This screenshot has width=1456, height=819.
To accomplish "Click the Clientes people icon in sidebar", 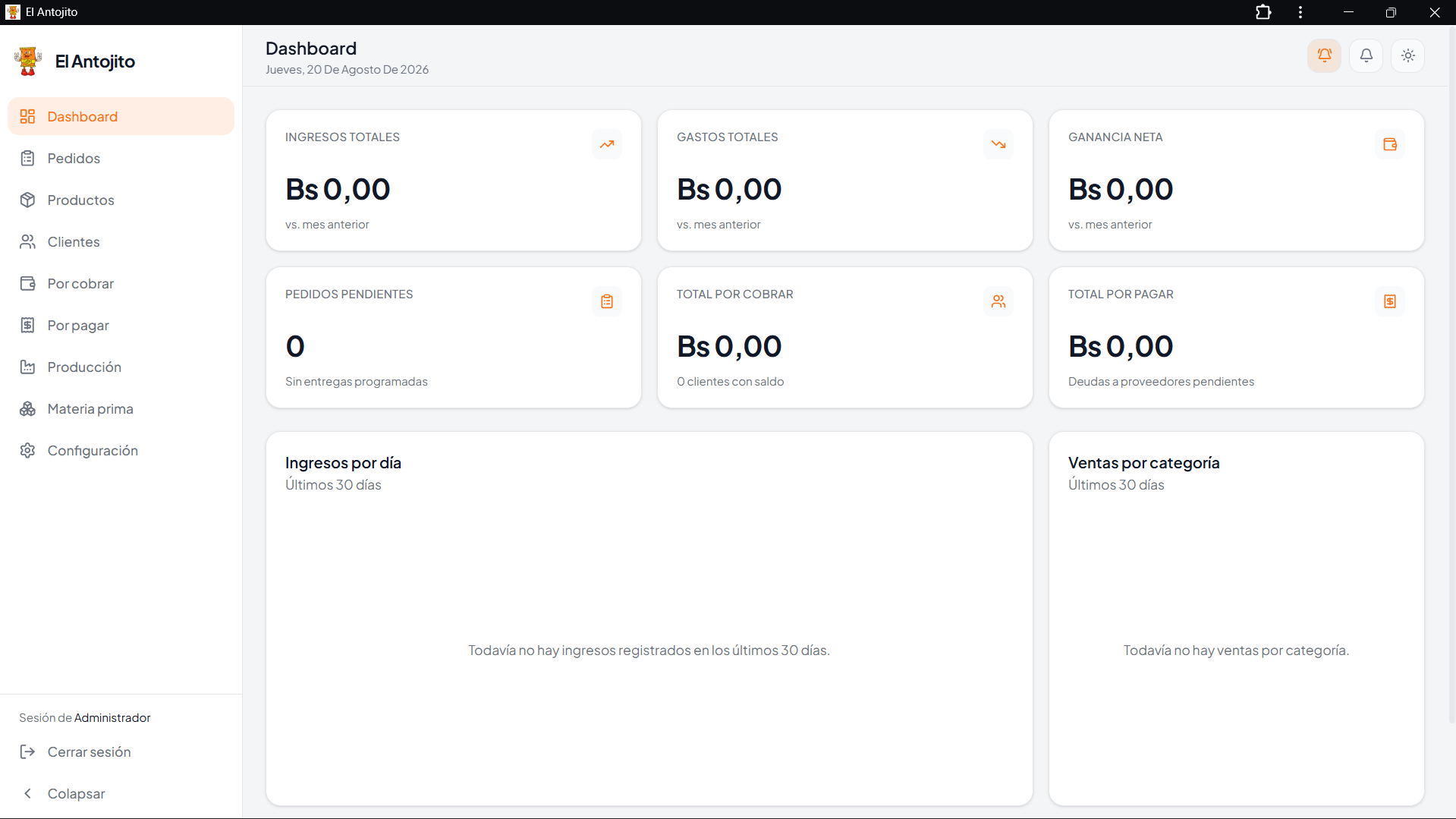I will [27, 241].
